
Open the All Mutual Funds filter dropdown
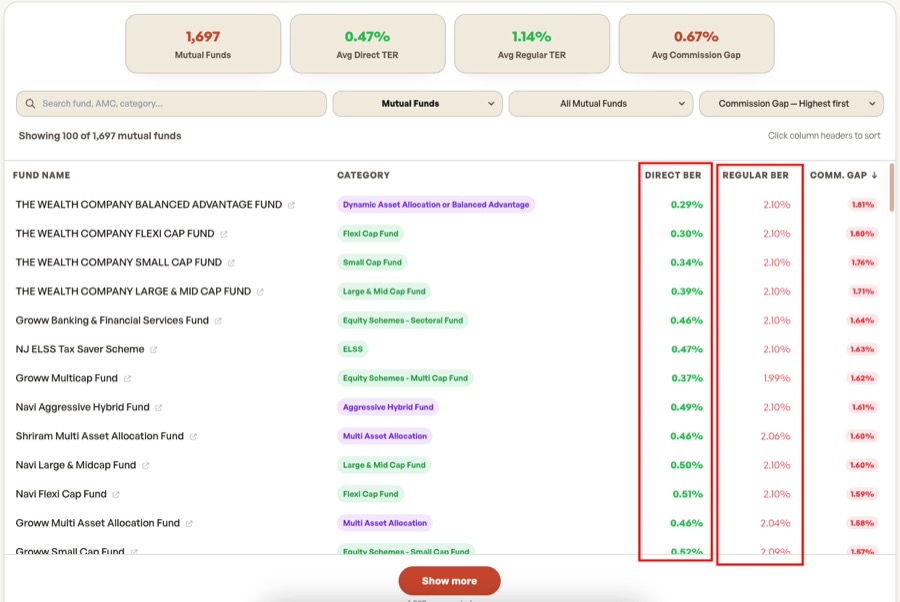600,104
